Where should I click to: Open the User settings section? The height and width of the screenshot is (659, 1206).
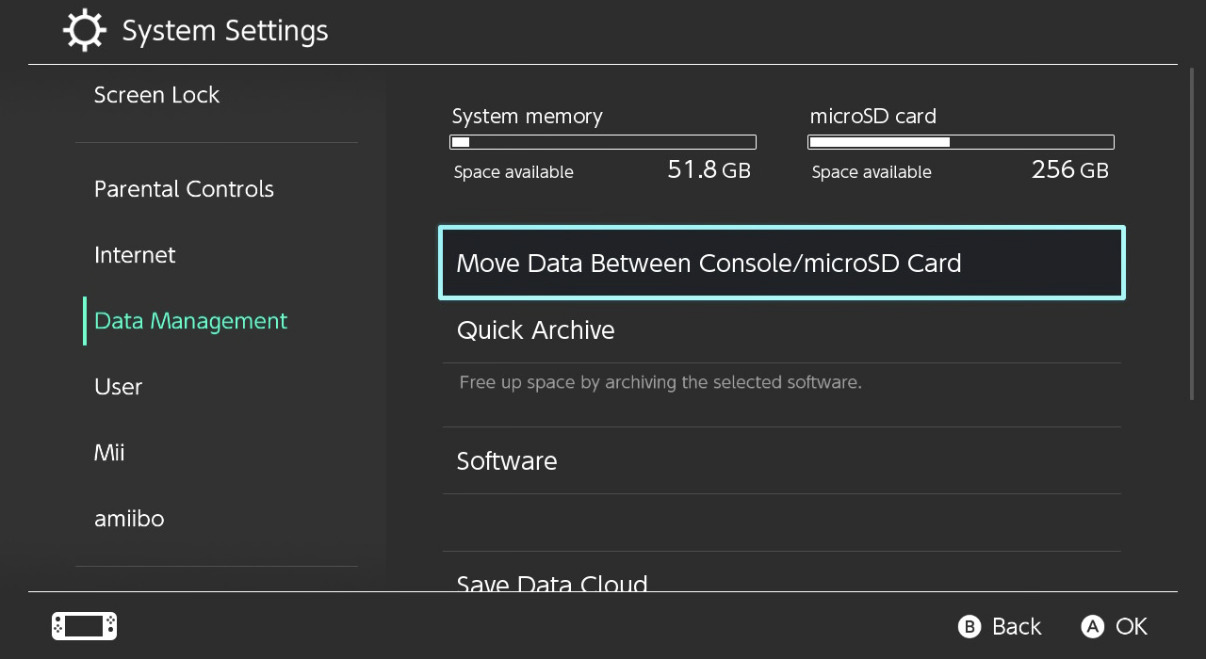tap(118, 387)
